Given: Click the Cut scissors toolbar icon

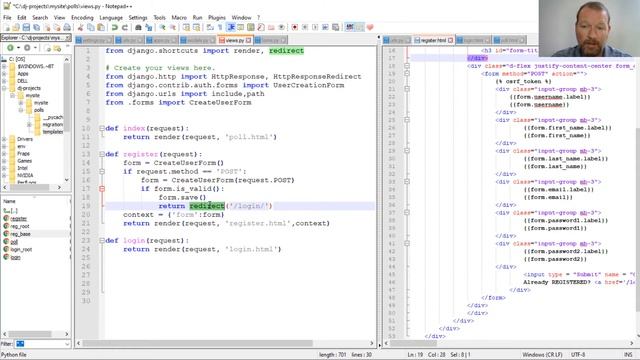Looking at the screenshot, I should [x=80, y=27].
